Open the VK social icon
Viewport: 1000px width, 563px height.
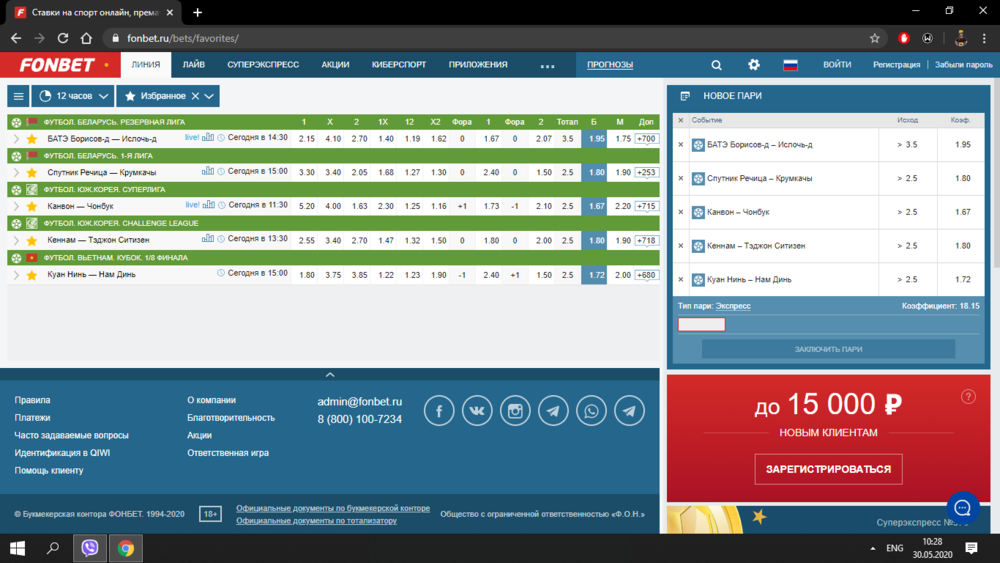pos(477,411)
